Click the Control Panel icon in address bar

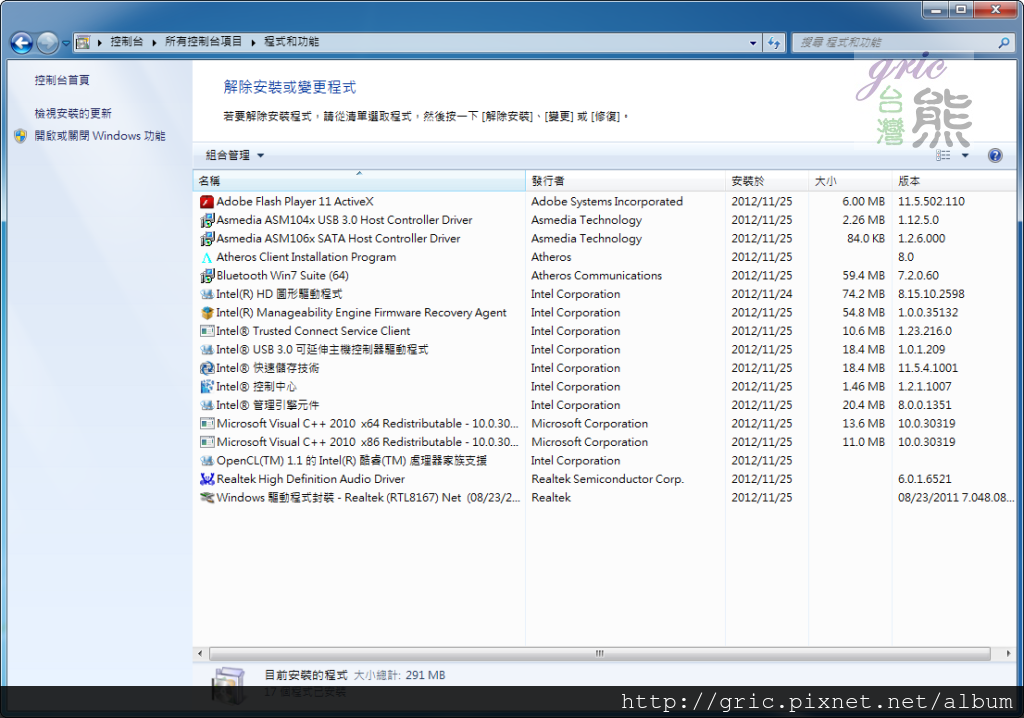(83, 42)
